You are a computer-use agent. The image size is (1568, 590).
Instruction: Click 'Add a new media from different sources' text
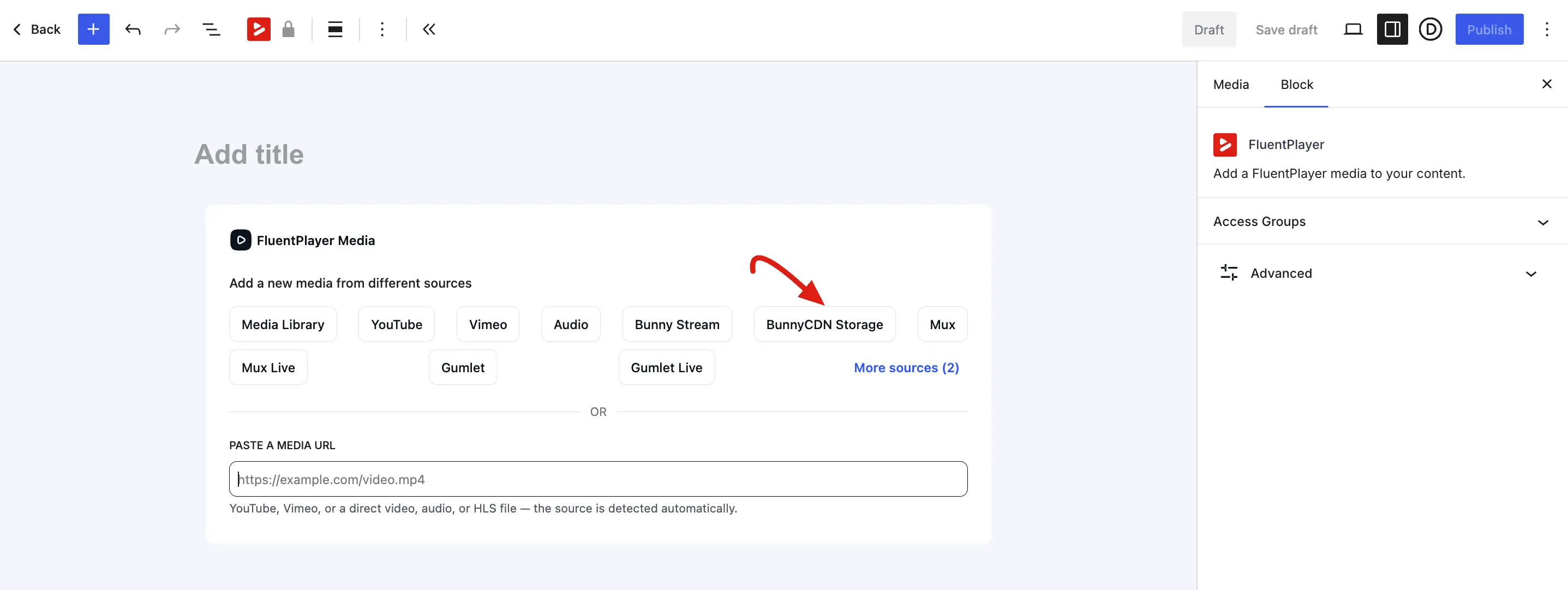tap(351, 283)
